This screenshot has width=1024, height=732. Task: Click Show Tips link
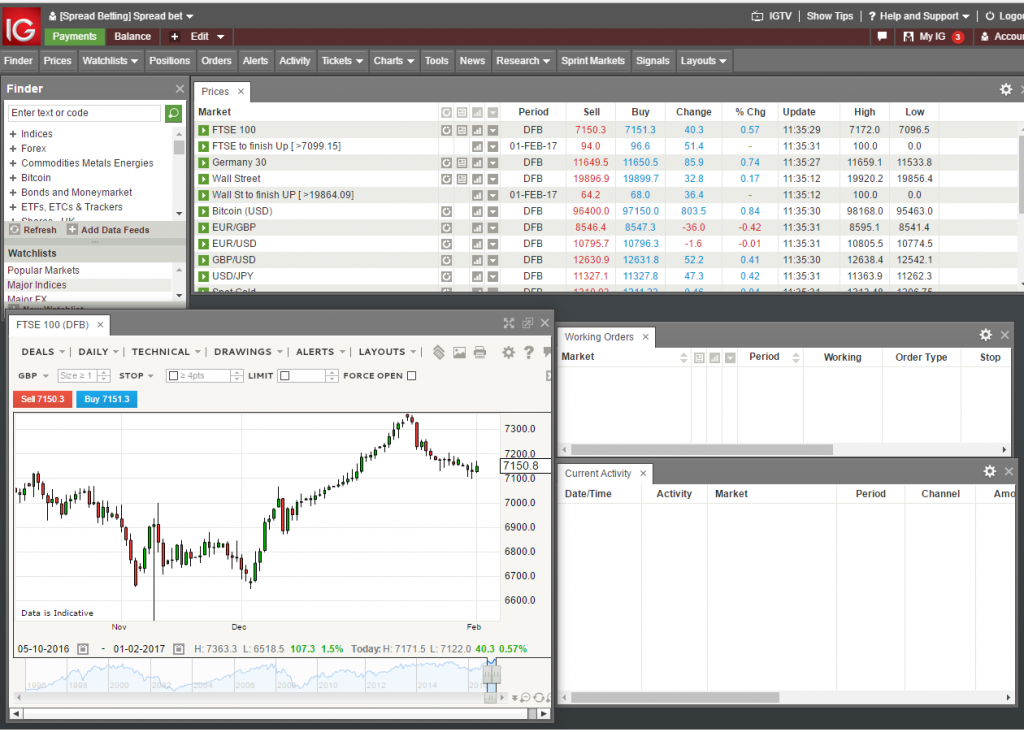pos(829,16)
